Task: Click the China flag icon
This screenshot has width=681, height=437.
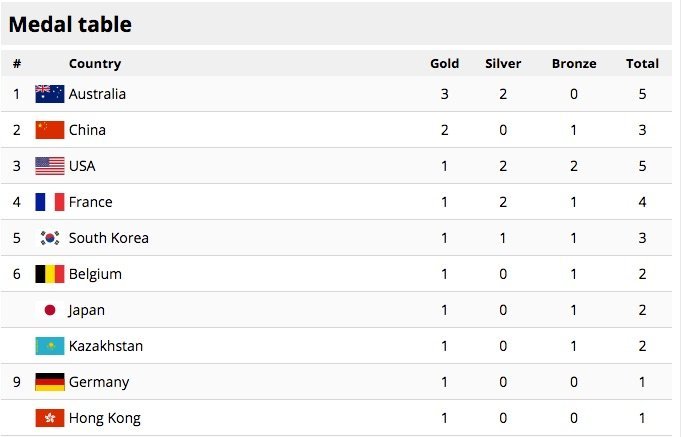Action: tap(50, 130)
